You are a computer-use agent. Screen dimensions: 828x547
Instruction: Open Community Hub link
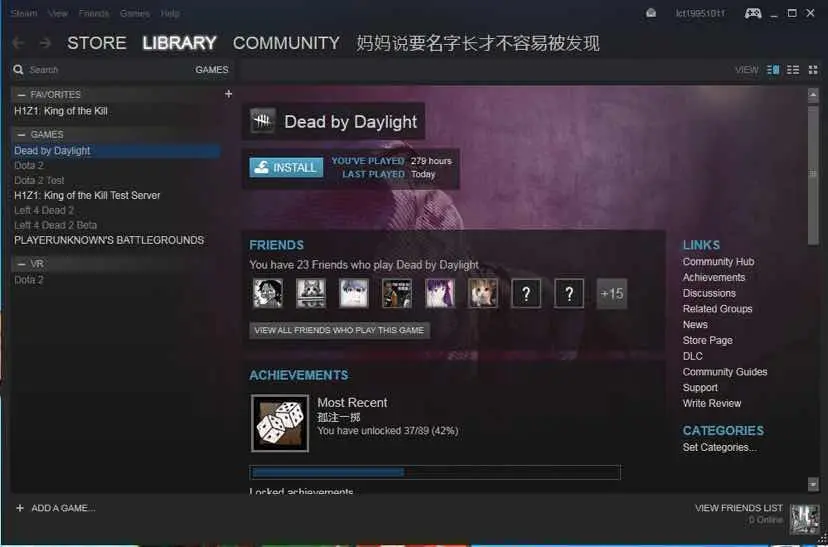click(718, 261)
